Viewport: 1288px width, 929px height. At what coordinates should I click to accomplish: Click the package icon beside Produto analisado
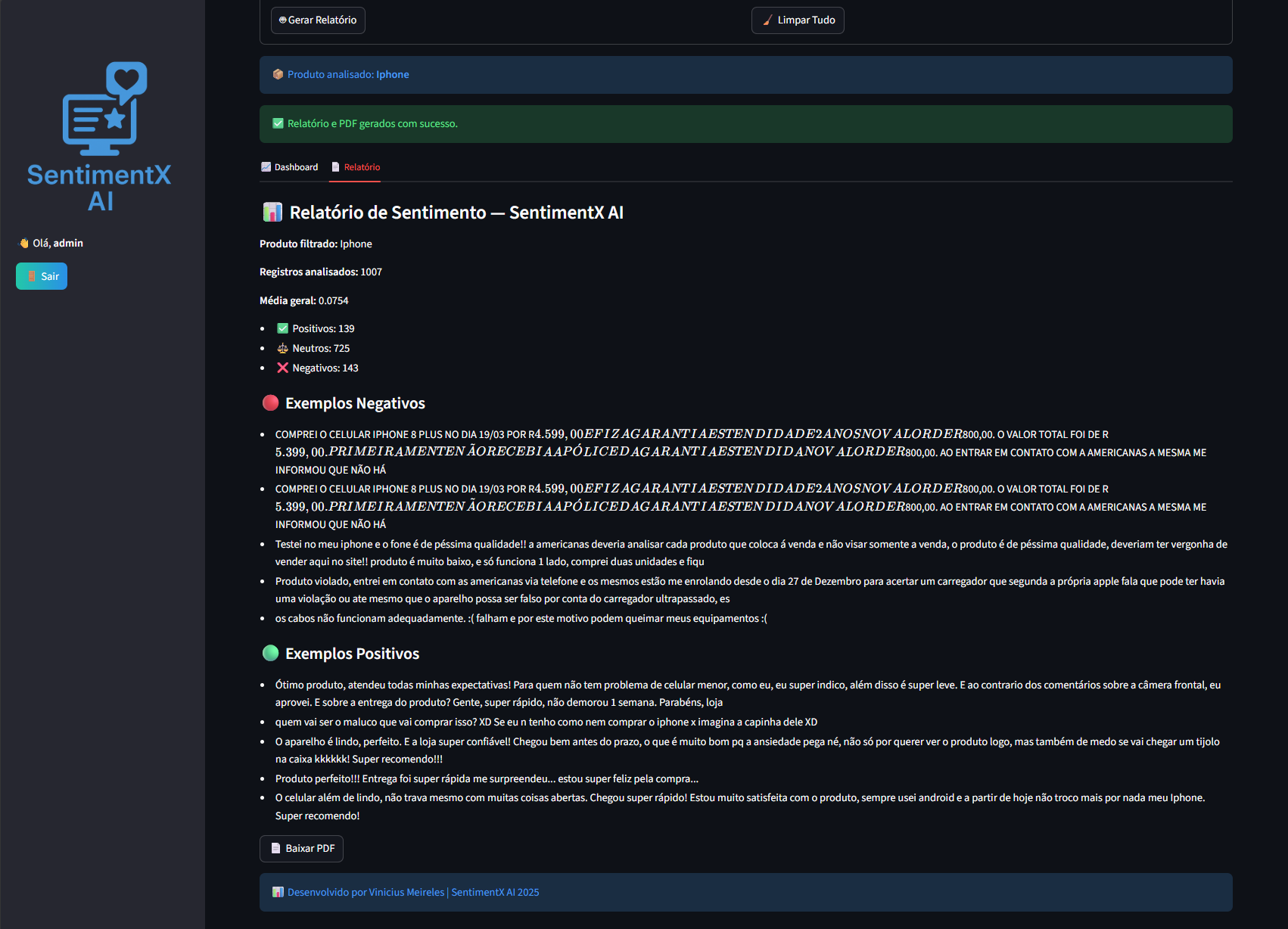click(278, 74)
